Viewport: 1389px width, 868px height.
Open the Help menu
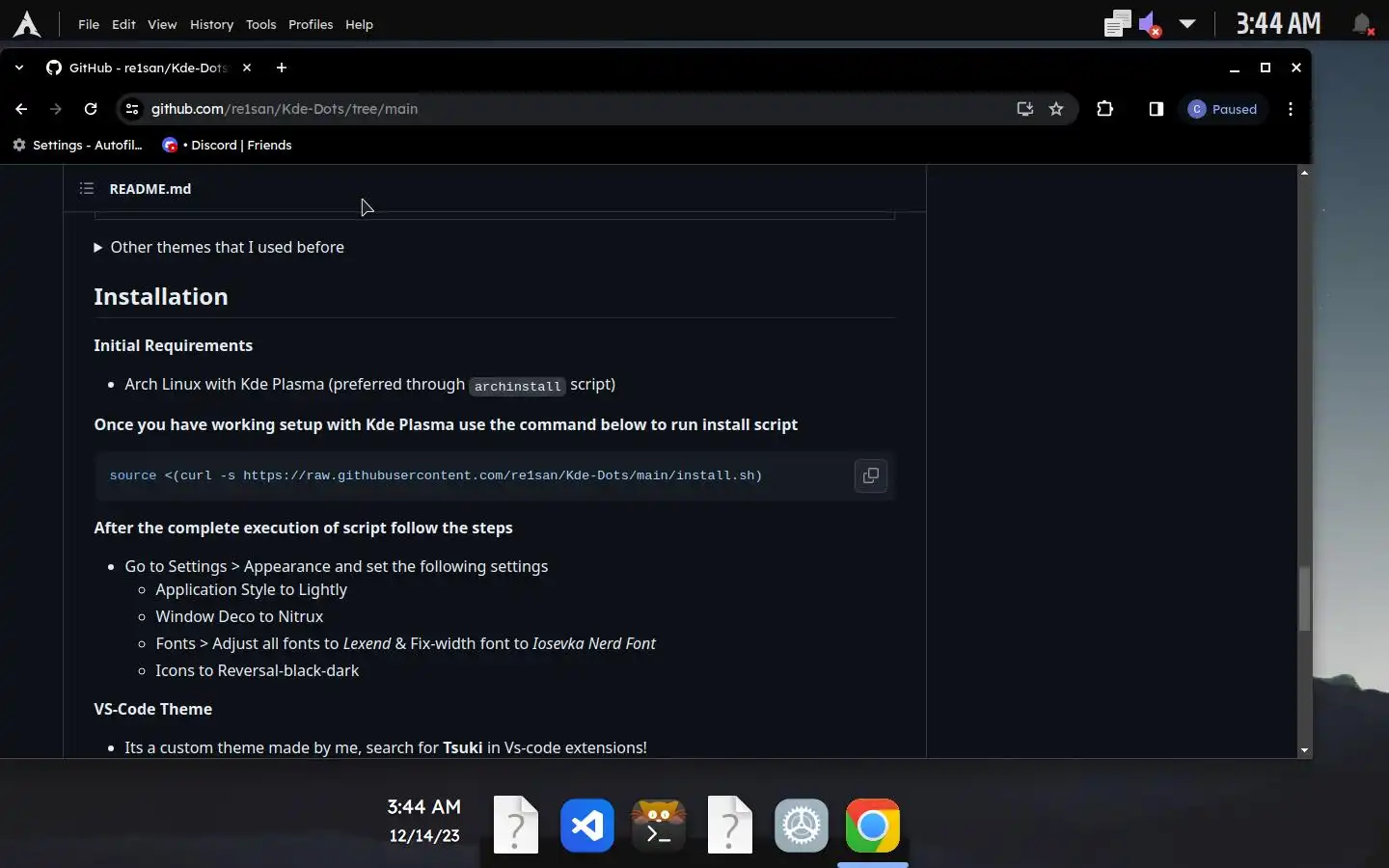point(359,24)
